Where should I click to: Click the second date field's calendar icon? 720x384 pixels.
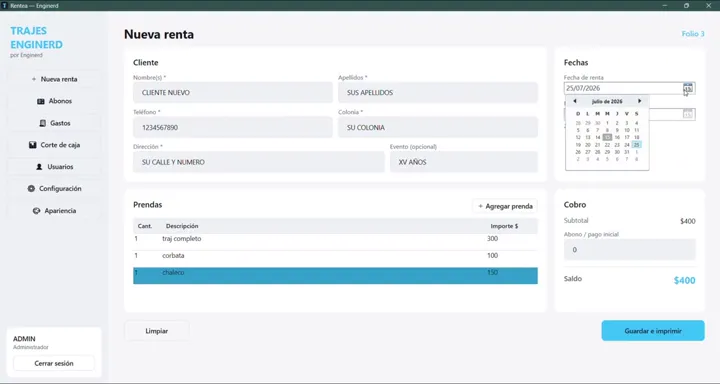687,114
